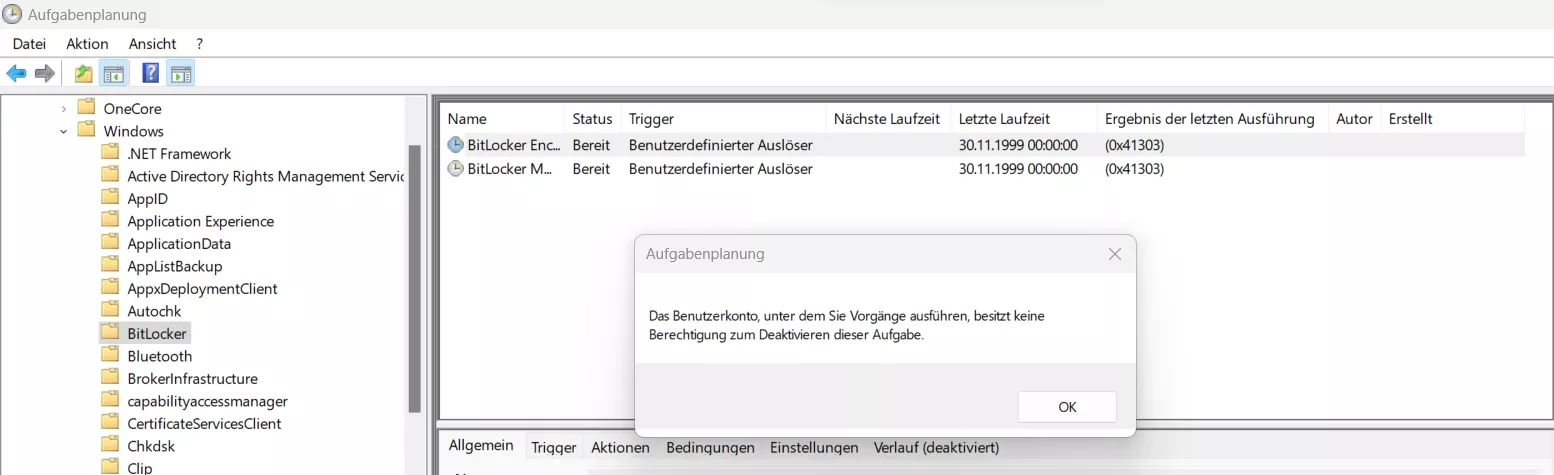
Task: Open the Help toolbar icon
Action: pyautogui.click(x=151, y=73)
